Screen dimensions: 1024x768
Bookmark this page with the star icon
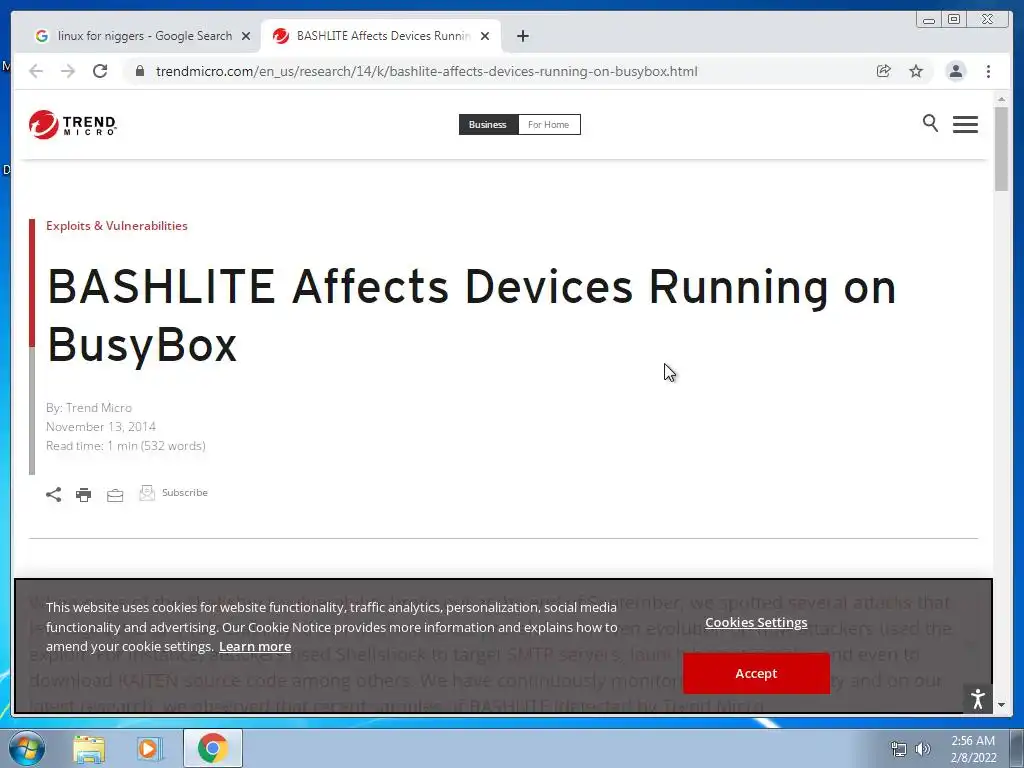pos(916,71)
